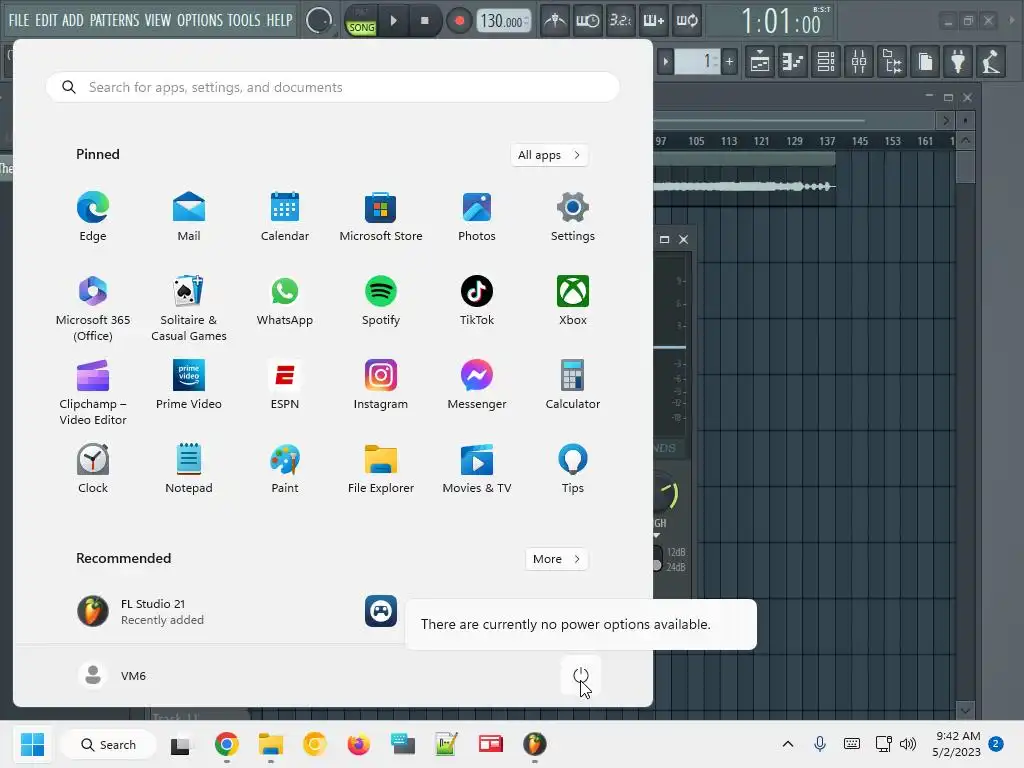
Task: Launch Microsoft 365 (Office)
Action: 93,308
